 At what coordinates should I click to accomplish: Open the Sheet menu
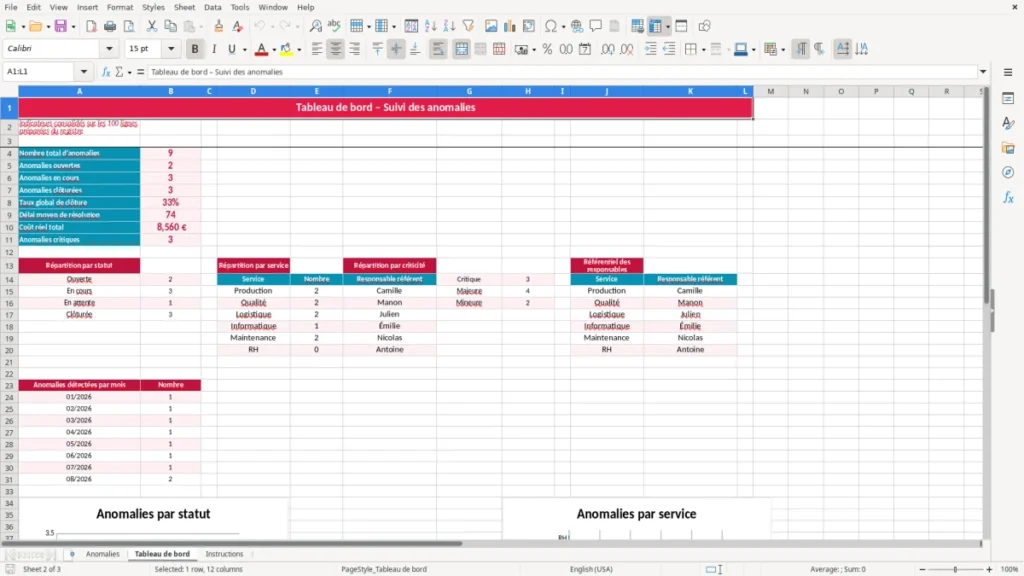pos(184,7)
